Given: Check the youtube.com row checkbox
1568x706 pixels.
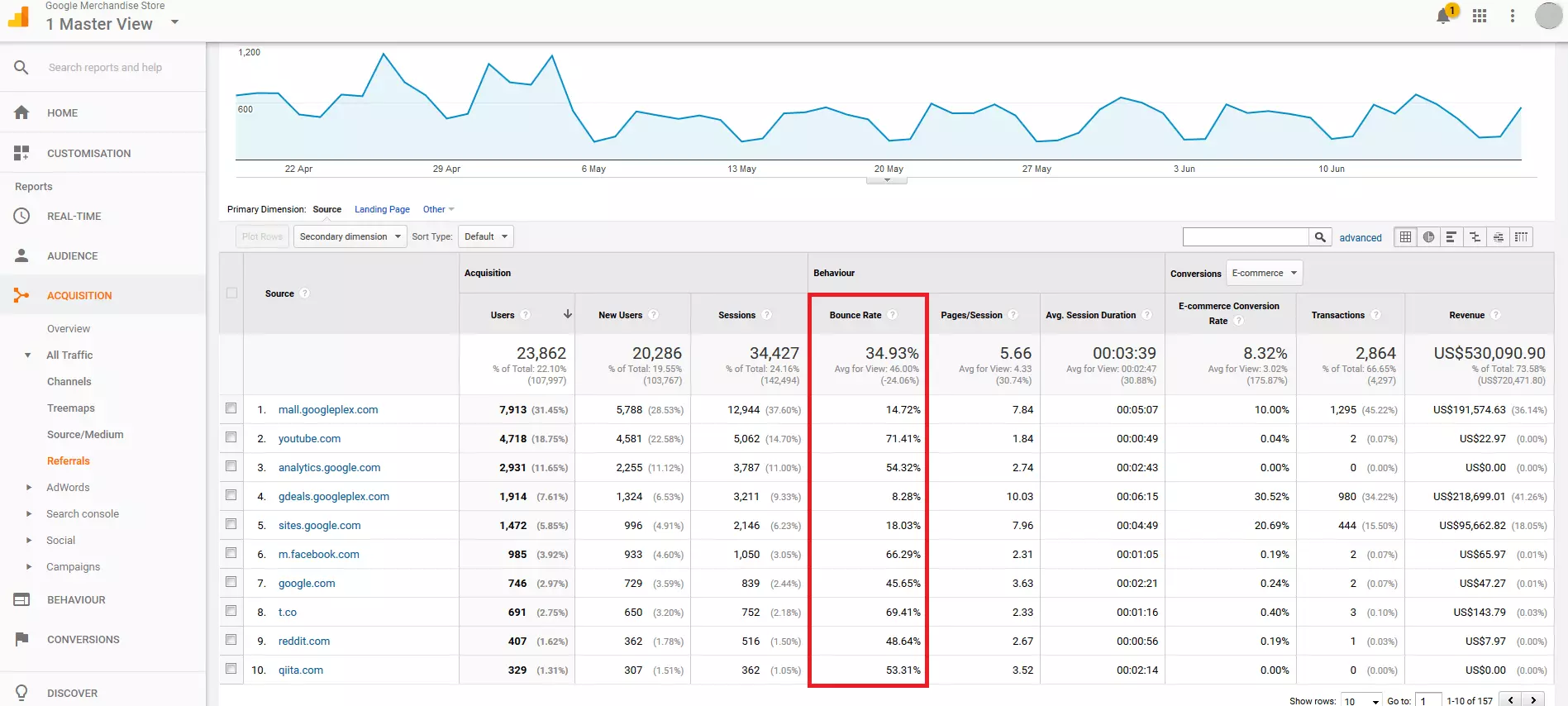Looking at the screenshot, I should [231, 437].
